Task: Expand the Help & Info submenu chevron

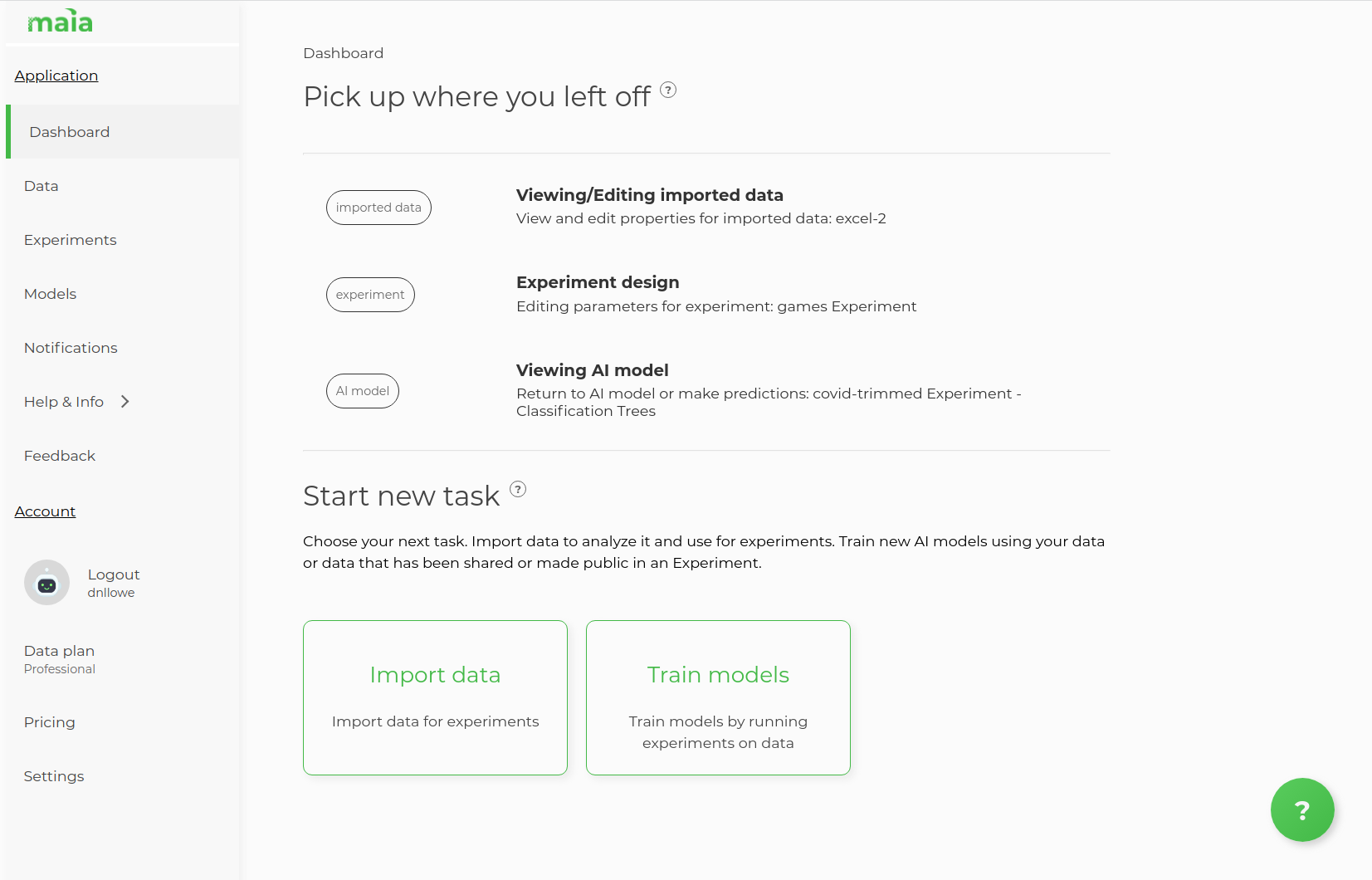Action: point(125,402)
